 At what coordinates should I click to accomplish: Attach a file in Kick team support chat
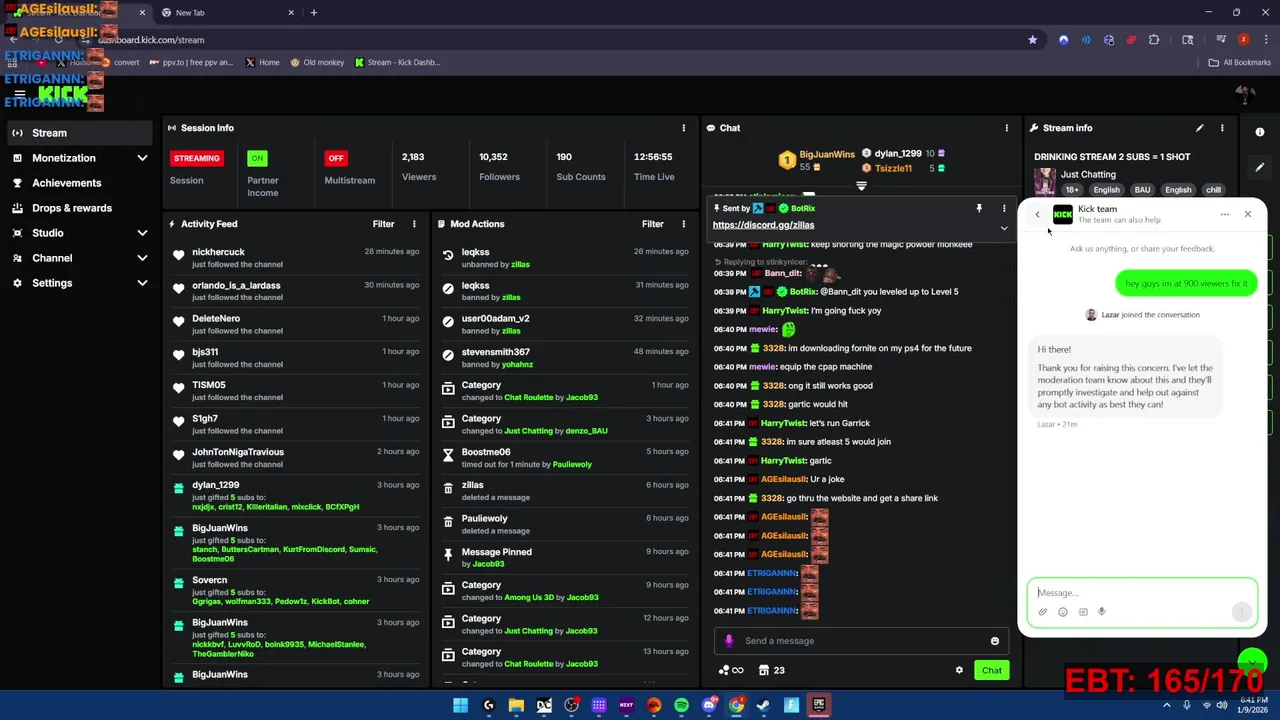click(1043, 612)
